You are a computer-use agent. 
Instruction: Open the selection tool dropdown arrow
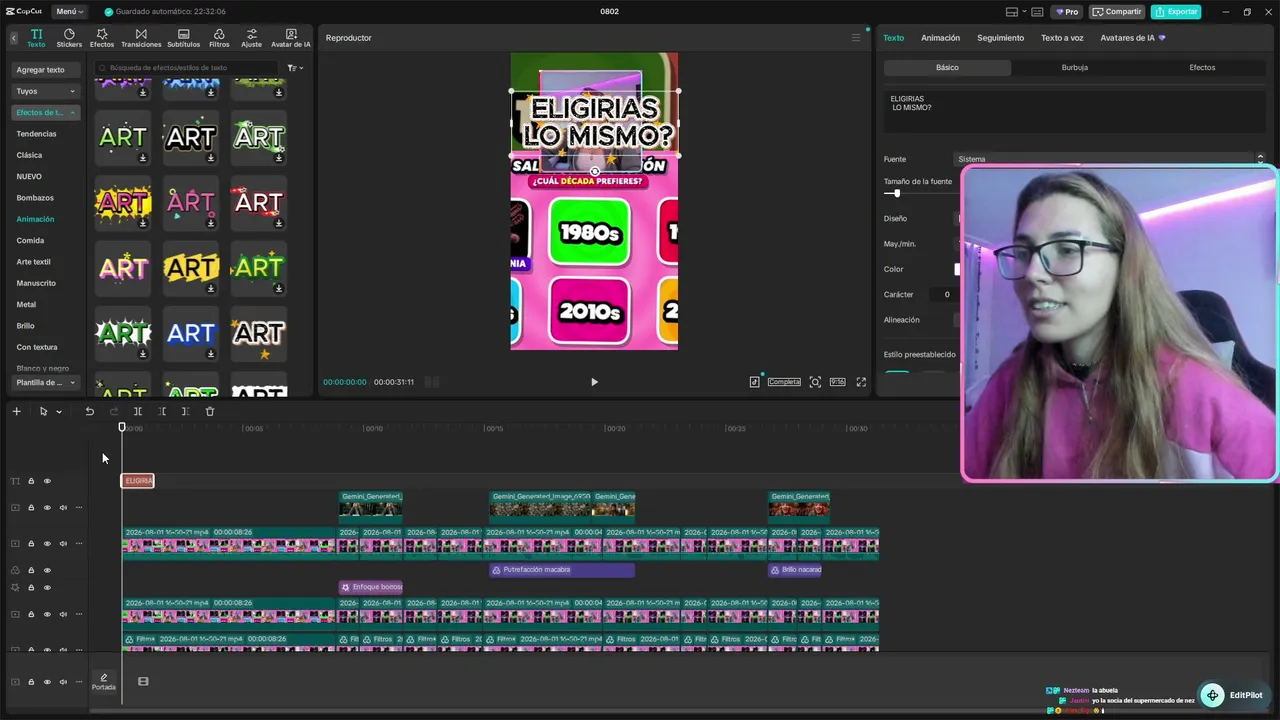(59, 412)
